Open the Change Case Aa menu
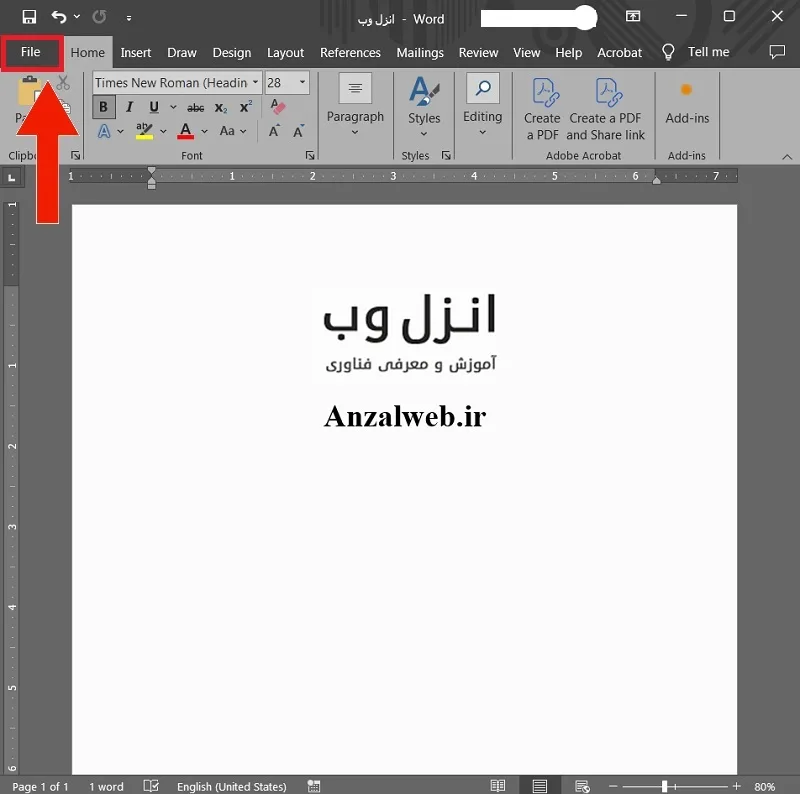 [233, 131]
